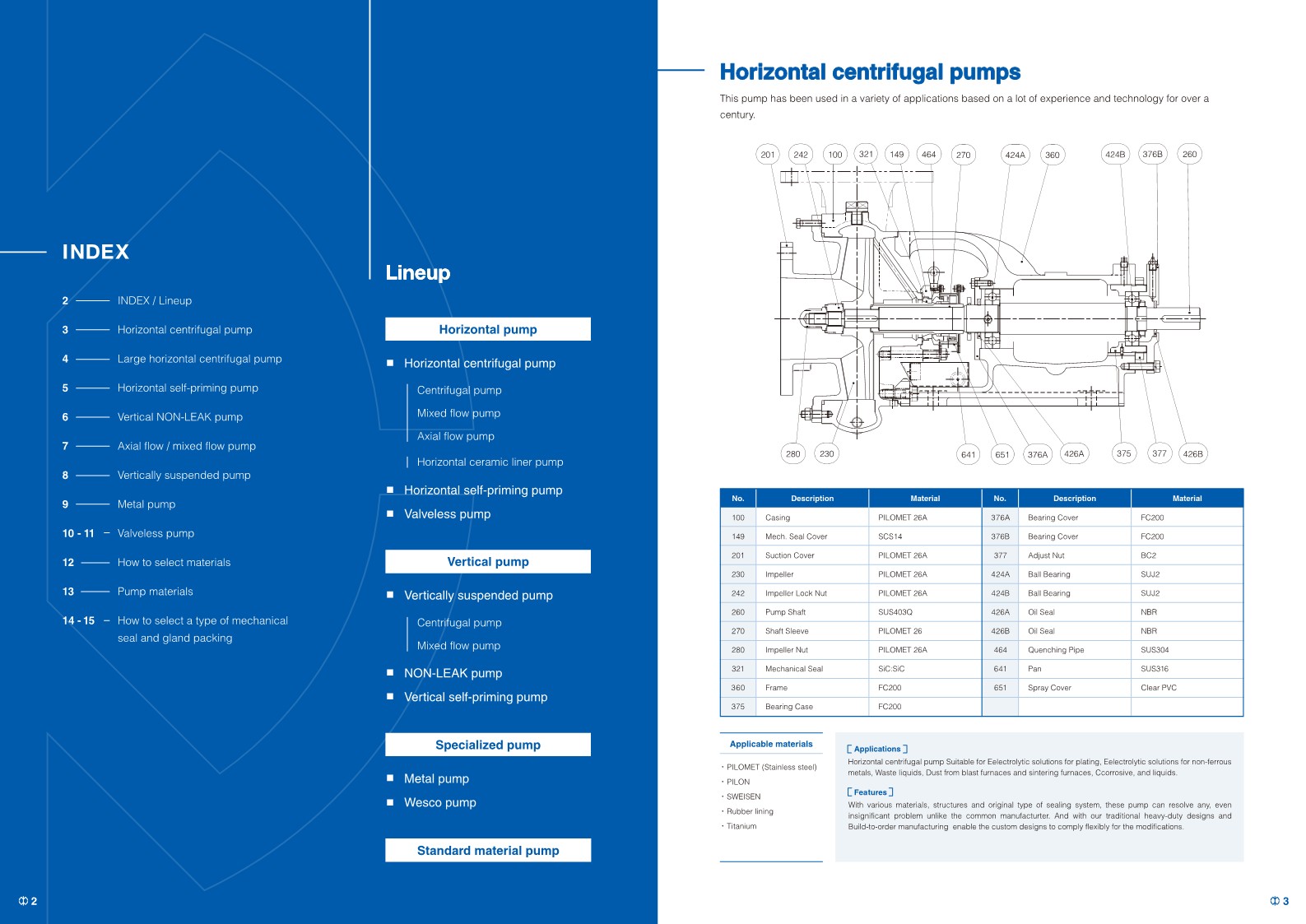Viewport: 1306px width, 924px height.
Task: Click part callout bubble 375
Action: tap(1124, 453)
